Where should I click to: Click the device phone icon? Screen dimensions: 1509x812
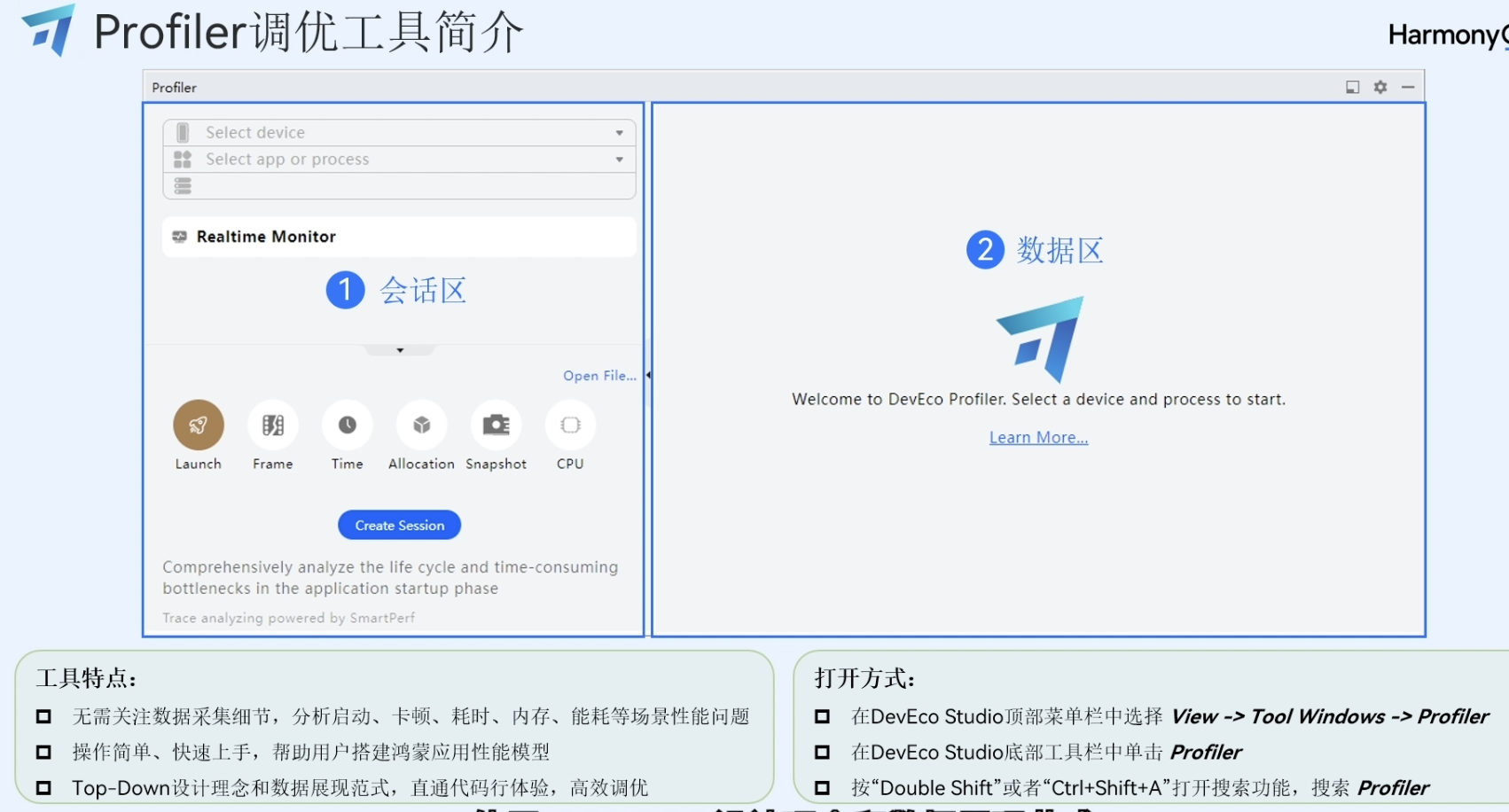pyautogui.click(x=183, y=132)
